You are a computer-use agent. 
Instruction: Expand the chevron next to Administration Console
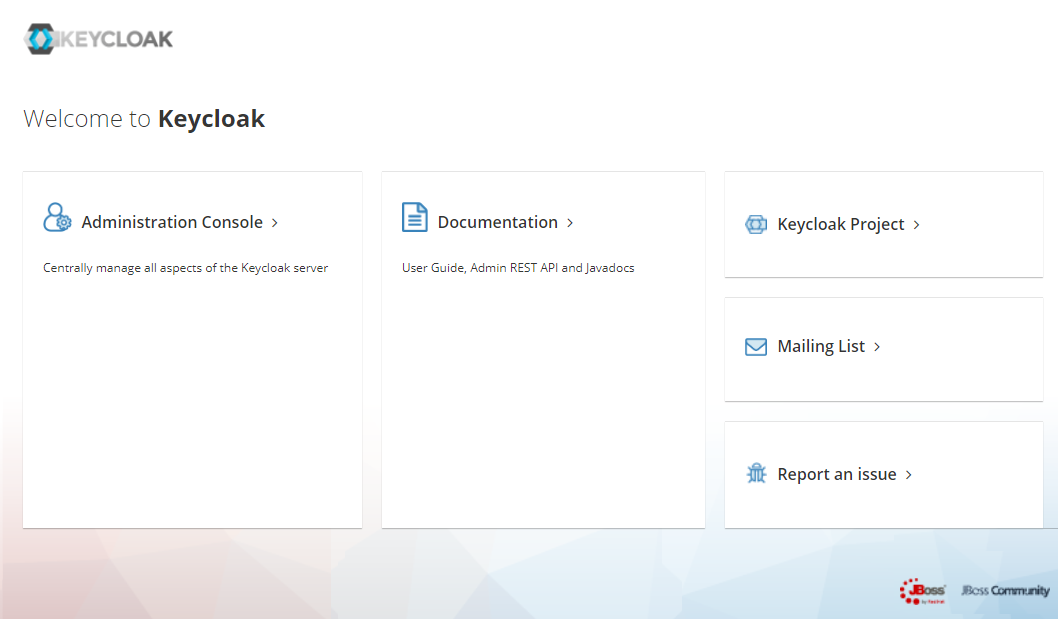click(x=273, y=222)
